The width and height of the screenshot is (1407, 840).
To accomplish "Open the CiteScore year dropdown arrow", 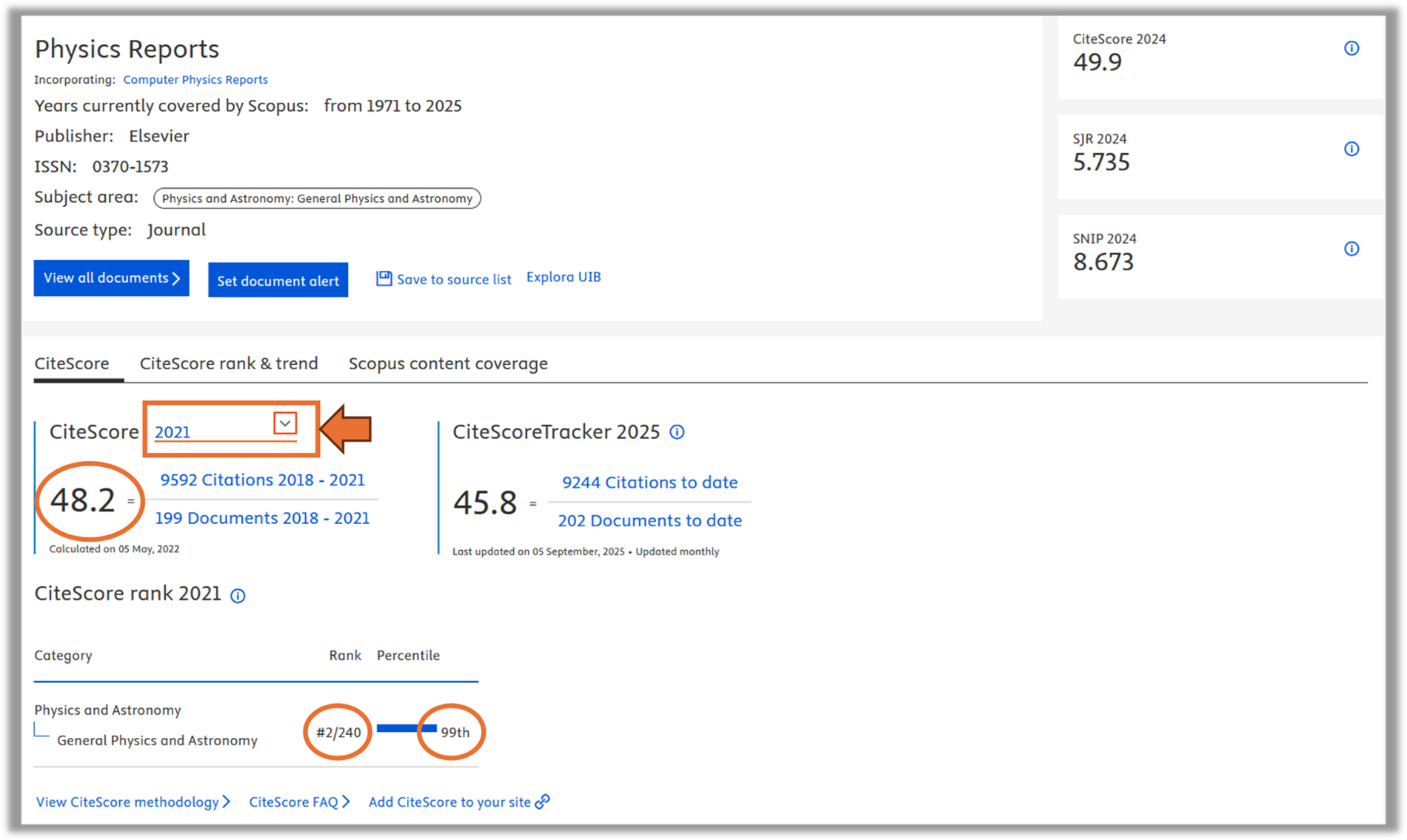I will 285,423.
